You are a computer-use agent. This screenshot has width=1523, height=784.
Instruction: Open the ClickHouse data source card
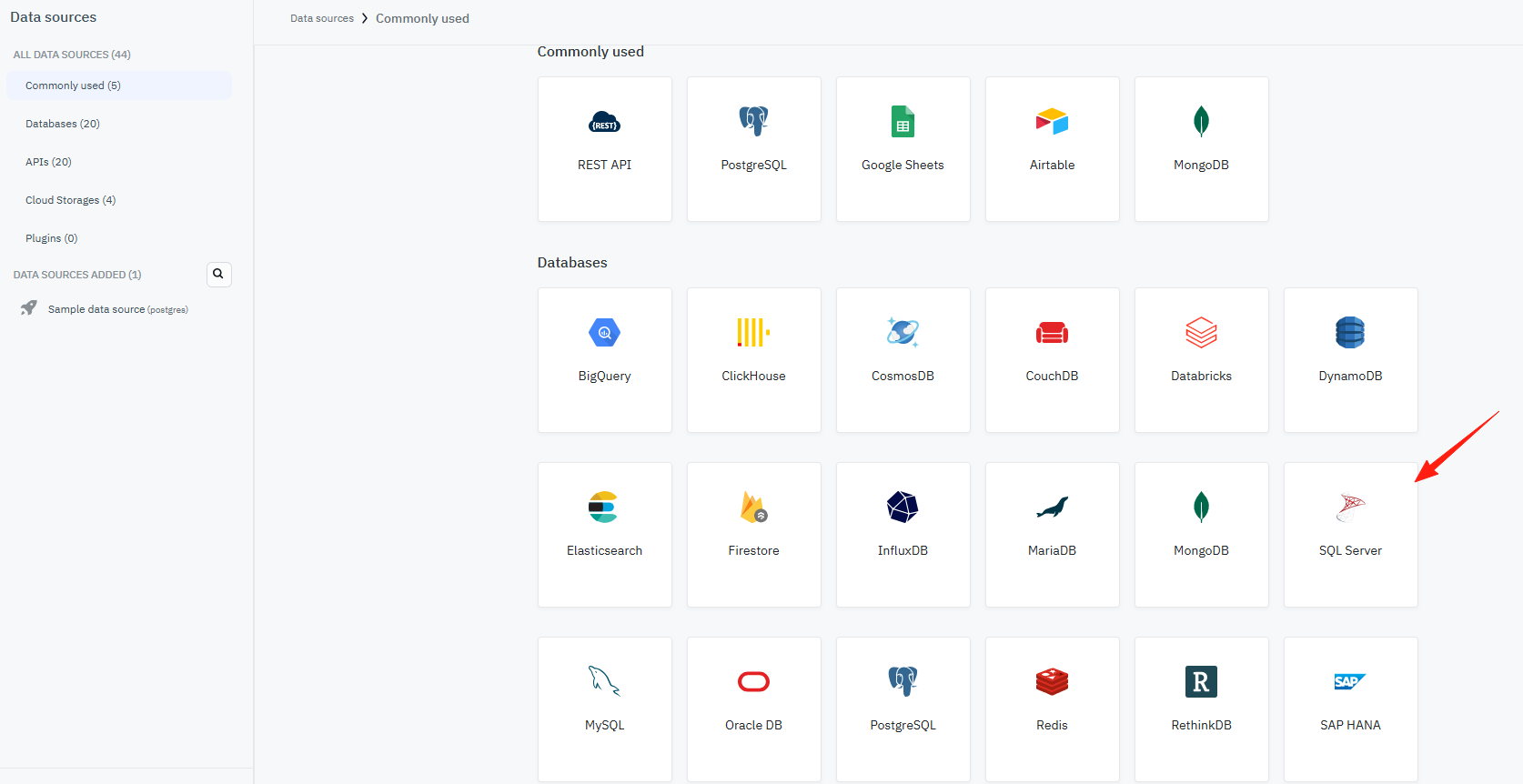[753, 360]
